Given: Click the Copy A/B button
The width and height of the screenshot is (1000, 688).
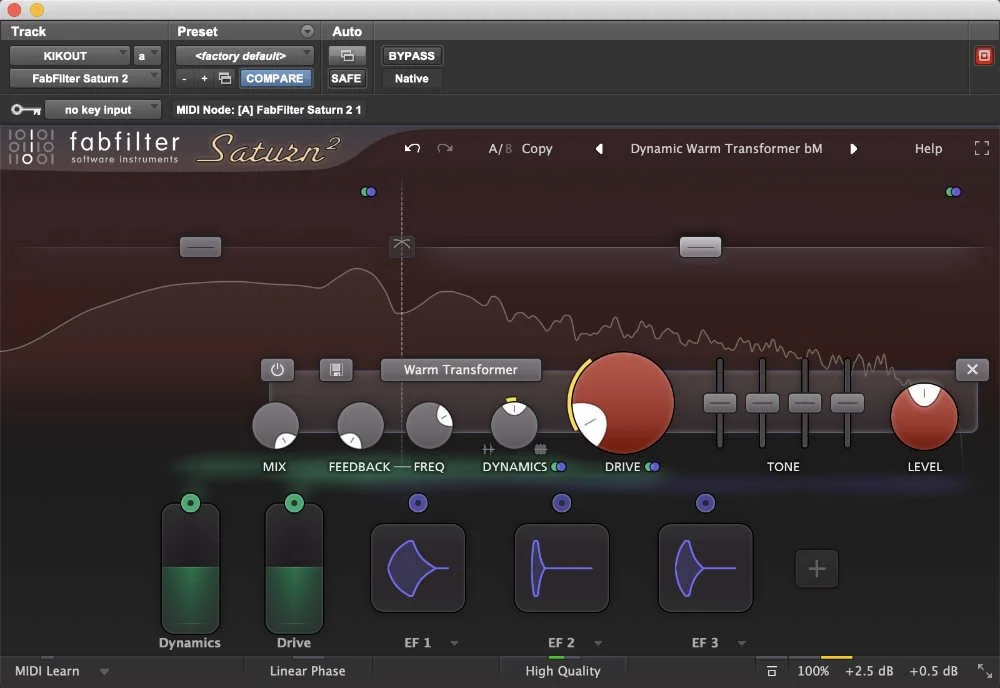Looking at the screenshot, I should [x=537, y=149].
